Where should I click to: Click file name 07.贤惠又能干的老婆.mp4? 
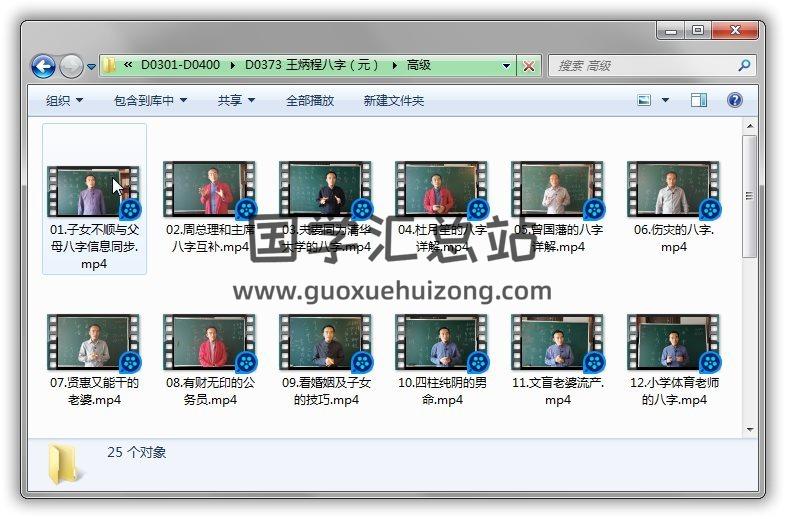point(94,391)
